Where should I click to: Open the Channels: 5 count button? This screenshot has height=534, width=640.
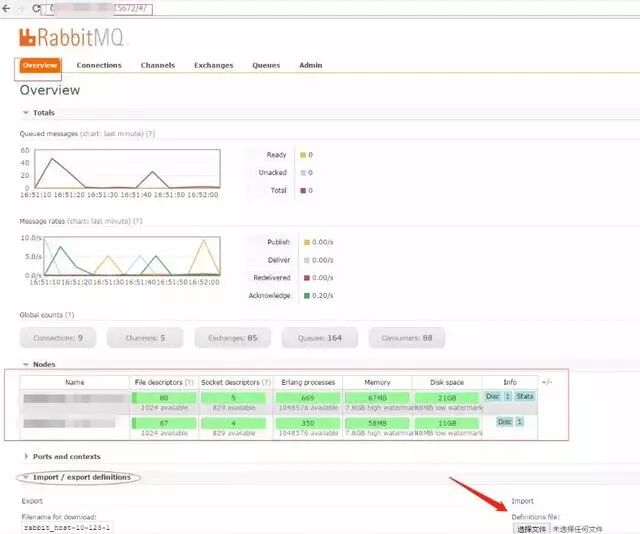coord(145,338)
